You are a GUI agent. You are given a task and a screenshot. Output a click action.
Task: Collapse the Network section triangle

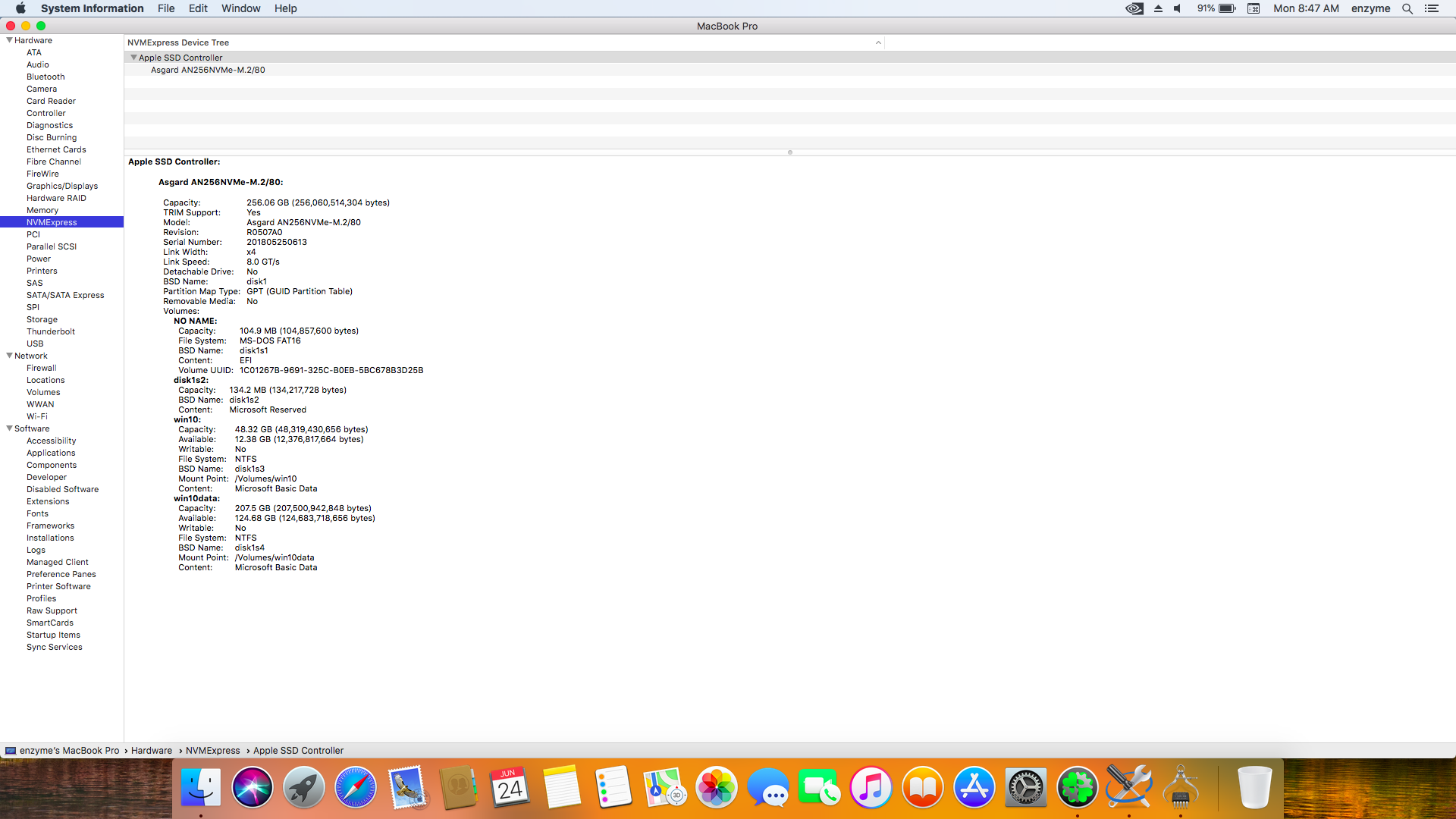[9, 356]
